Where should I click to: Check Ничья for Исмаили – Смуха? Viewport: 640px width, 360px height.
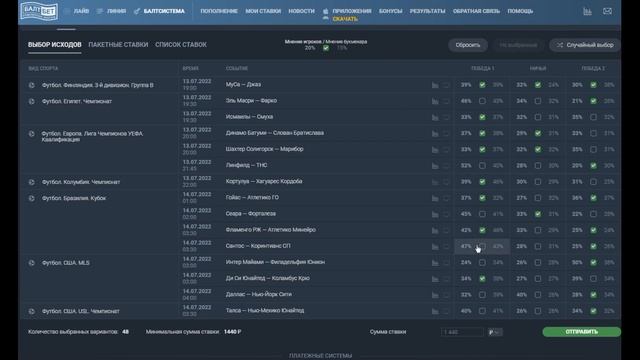click(538, 117)
